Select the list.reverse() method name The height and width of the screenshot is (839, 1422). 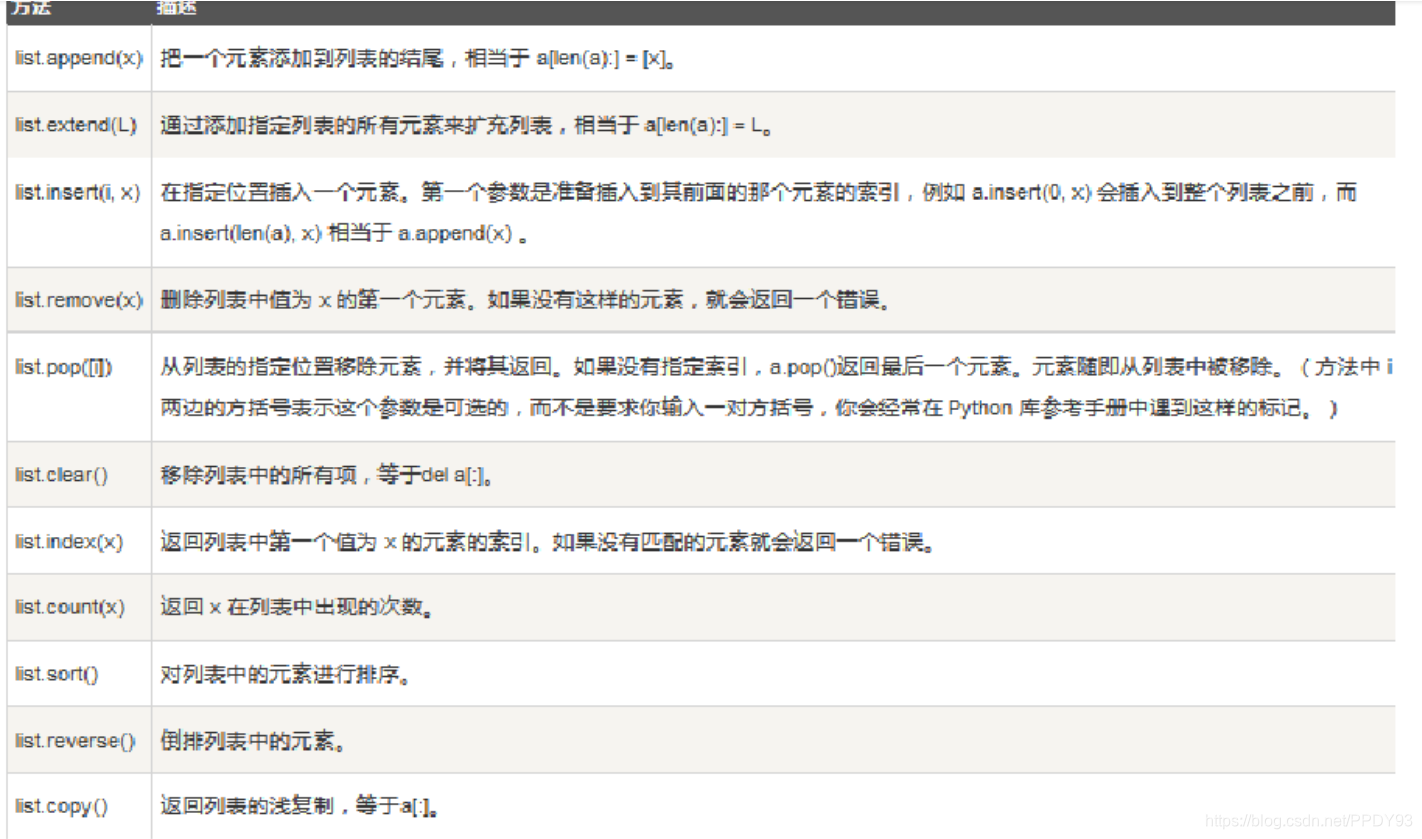(75, 741)
